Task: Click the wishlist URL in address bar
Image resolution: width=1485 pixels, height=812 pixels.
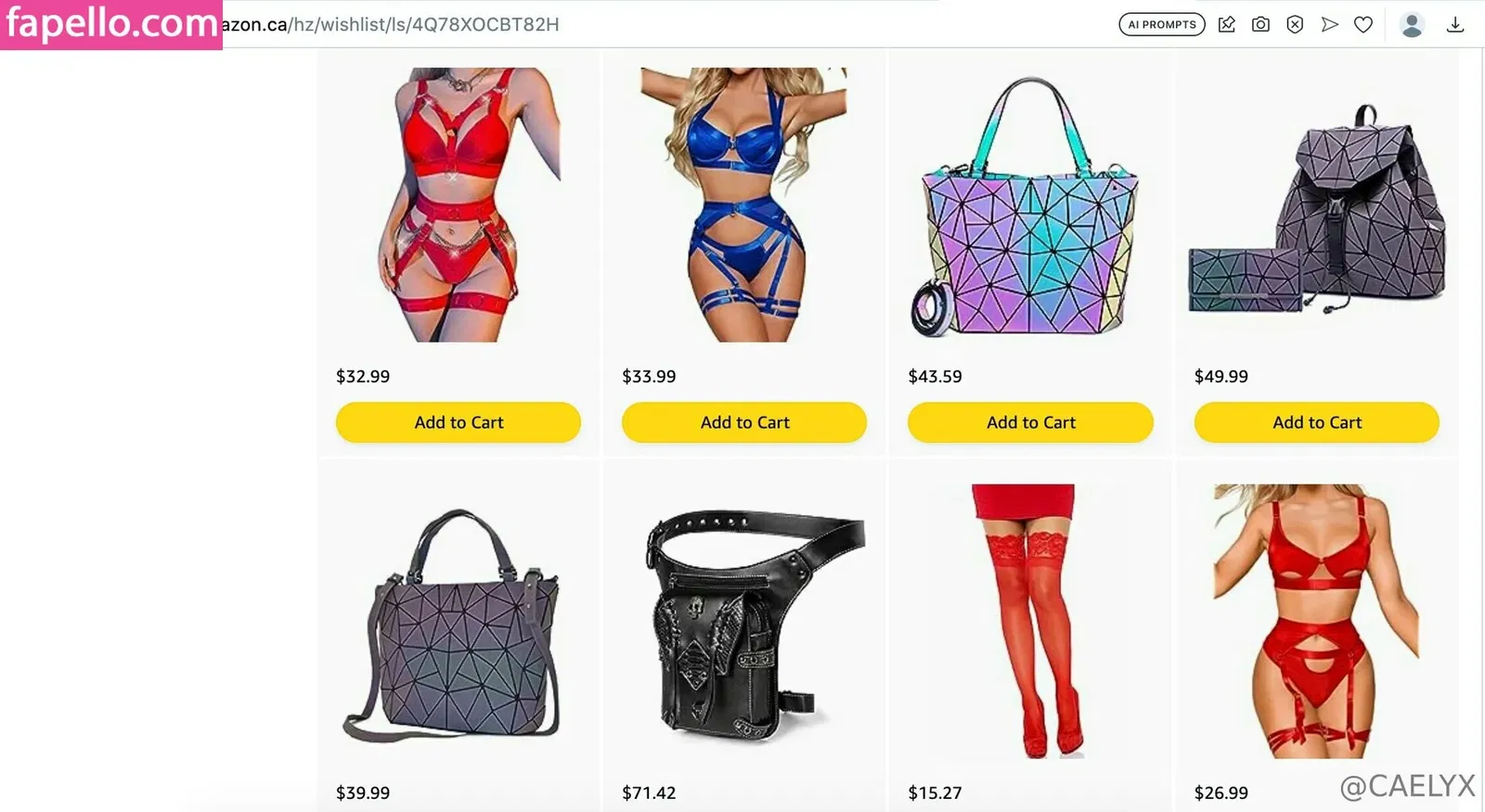Action: tap(391, 25)
